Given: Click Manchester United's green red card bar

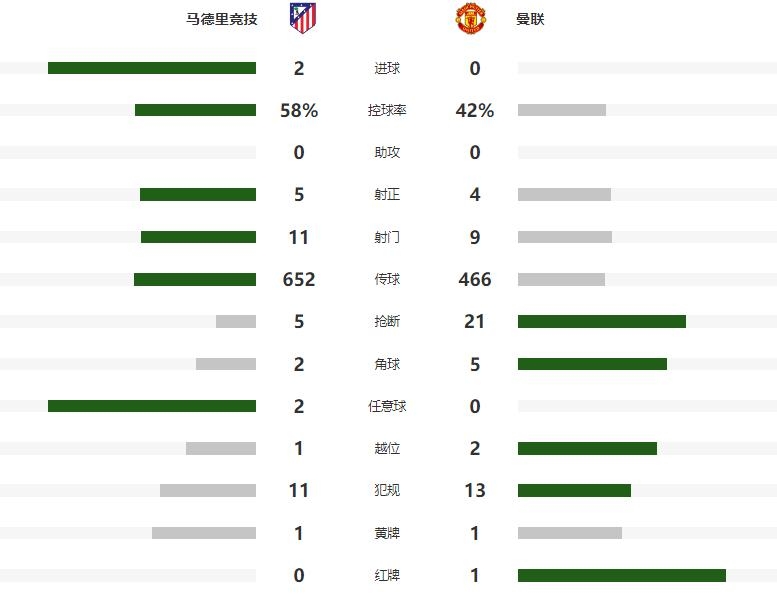Looking at the screenshot, I should [622, 575].
